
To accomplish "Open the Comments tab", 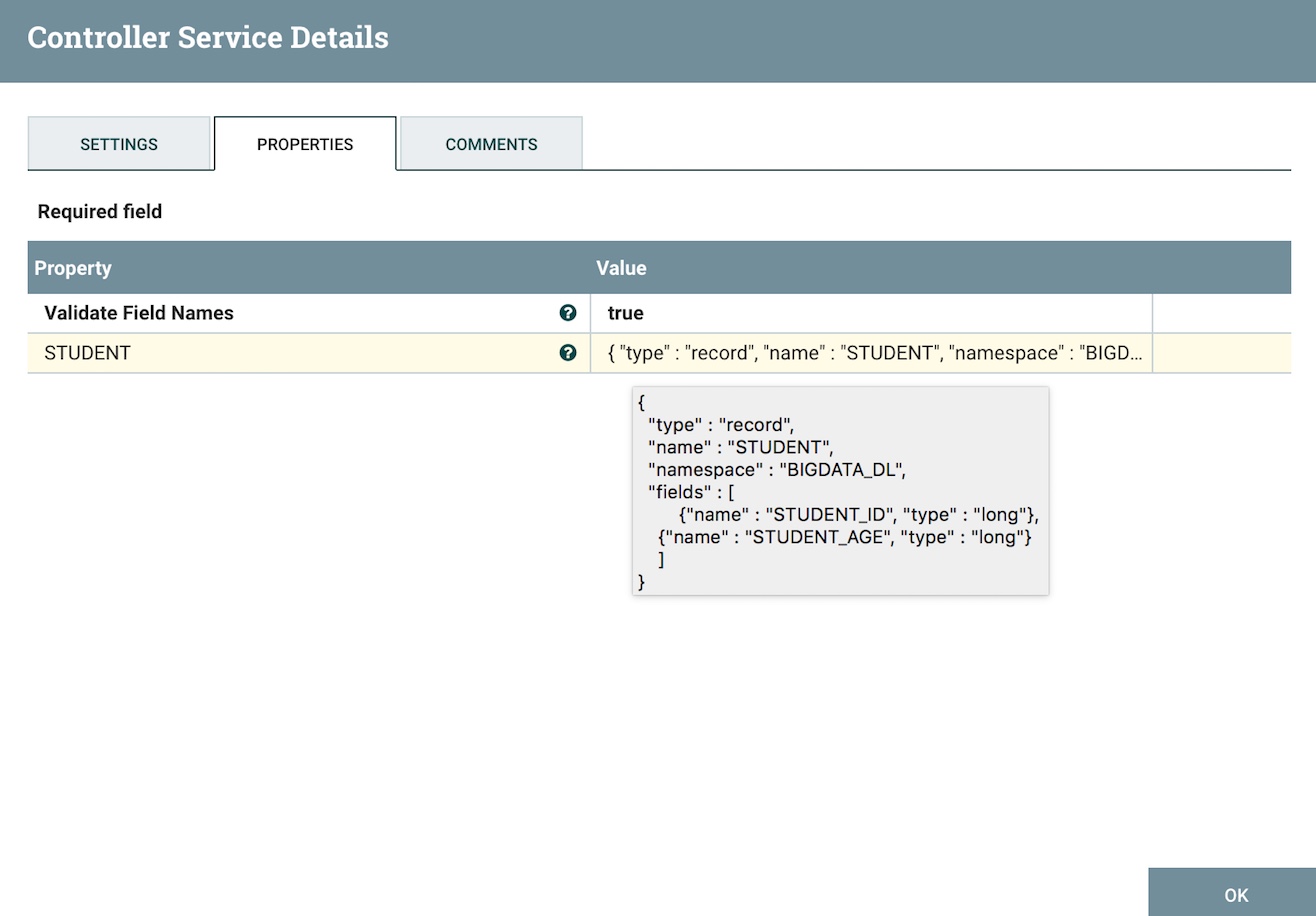I will pos(491,144).
